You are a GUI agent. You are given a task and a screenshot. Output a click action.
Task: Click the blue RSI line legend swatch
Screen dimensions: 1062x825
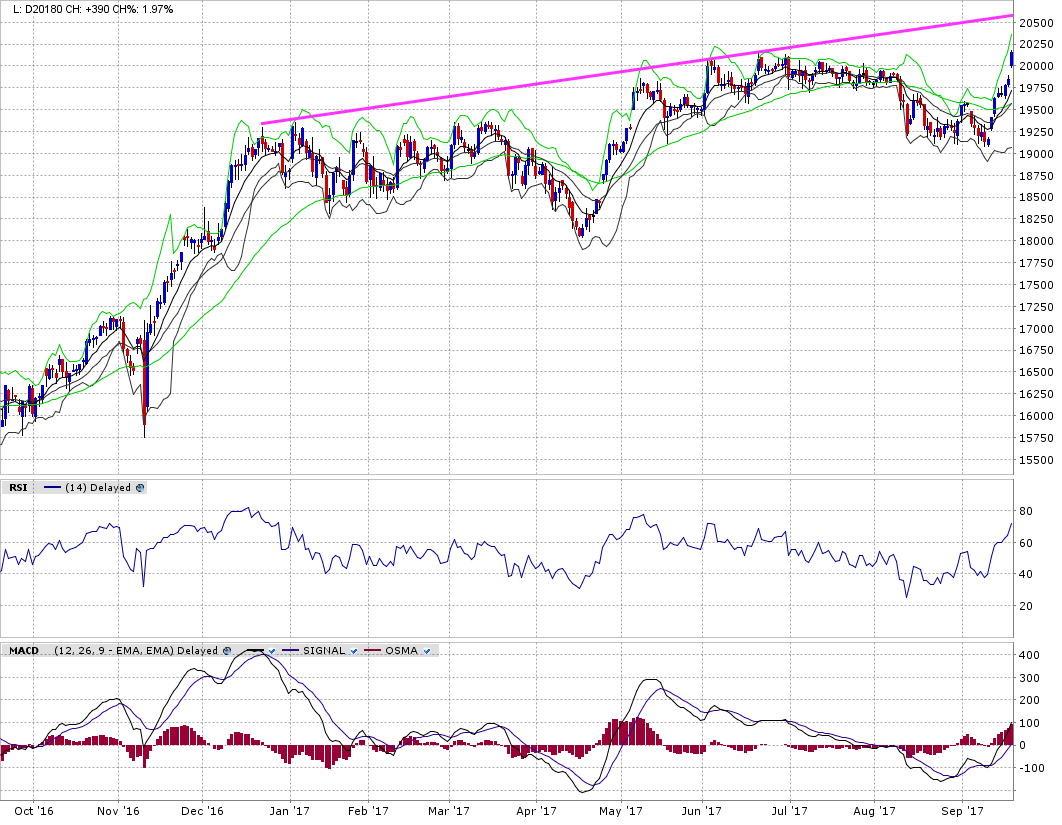click(51, 488)
